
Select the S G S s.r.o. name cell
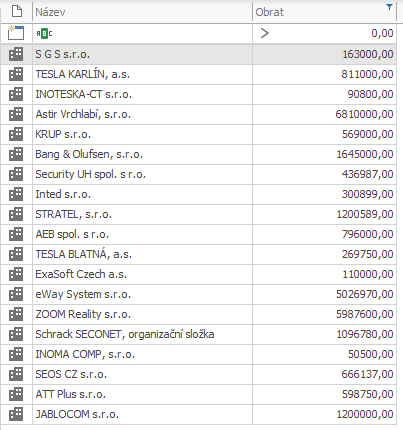click(142, 54)
